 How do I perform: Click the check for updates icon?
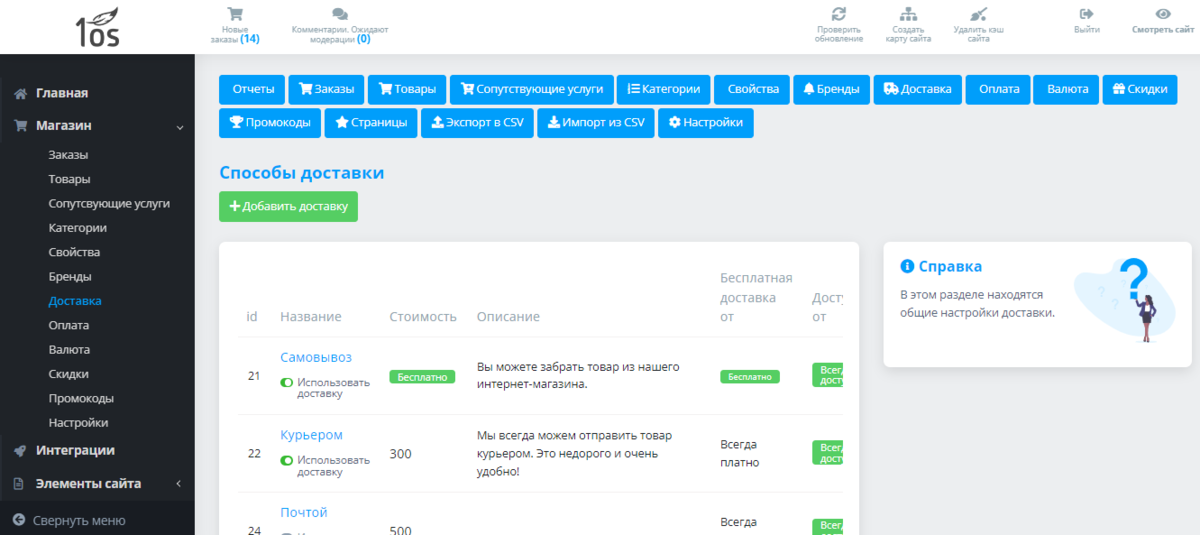[x=839, y=15]
